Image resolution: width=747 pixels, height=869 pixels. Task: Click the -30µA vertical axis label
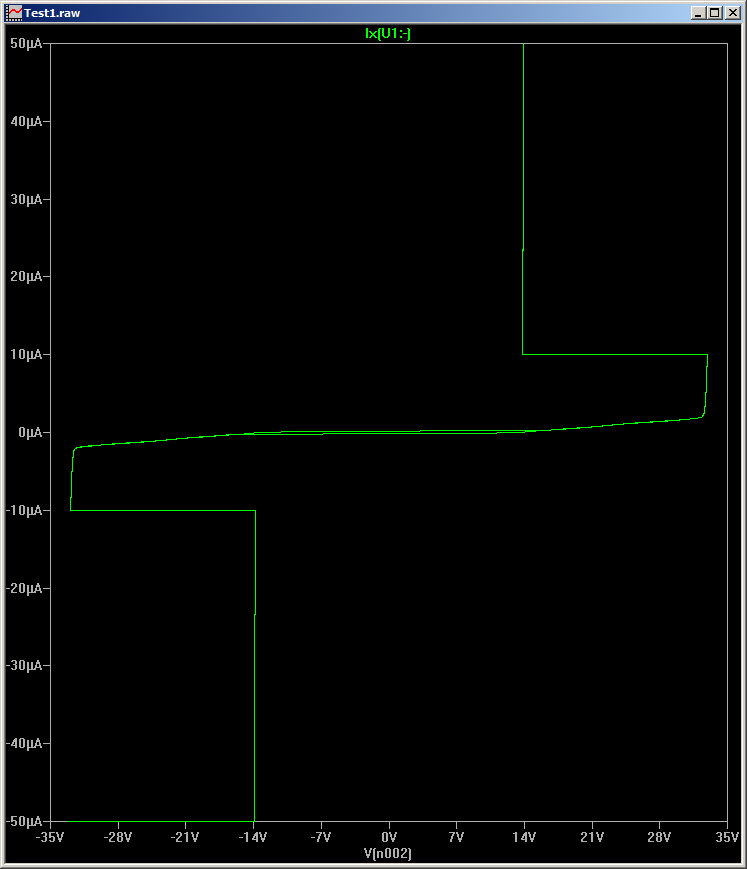coord(24,665)
